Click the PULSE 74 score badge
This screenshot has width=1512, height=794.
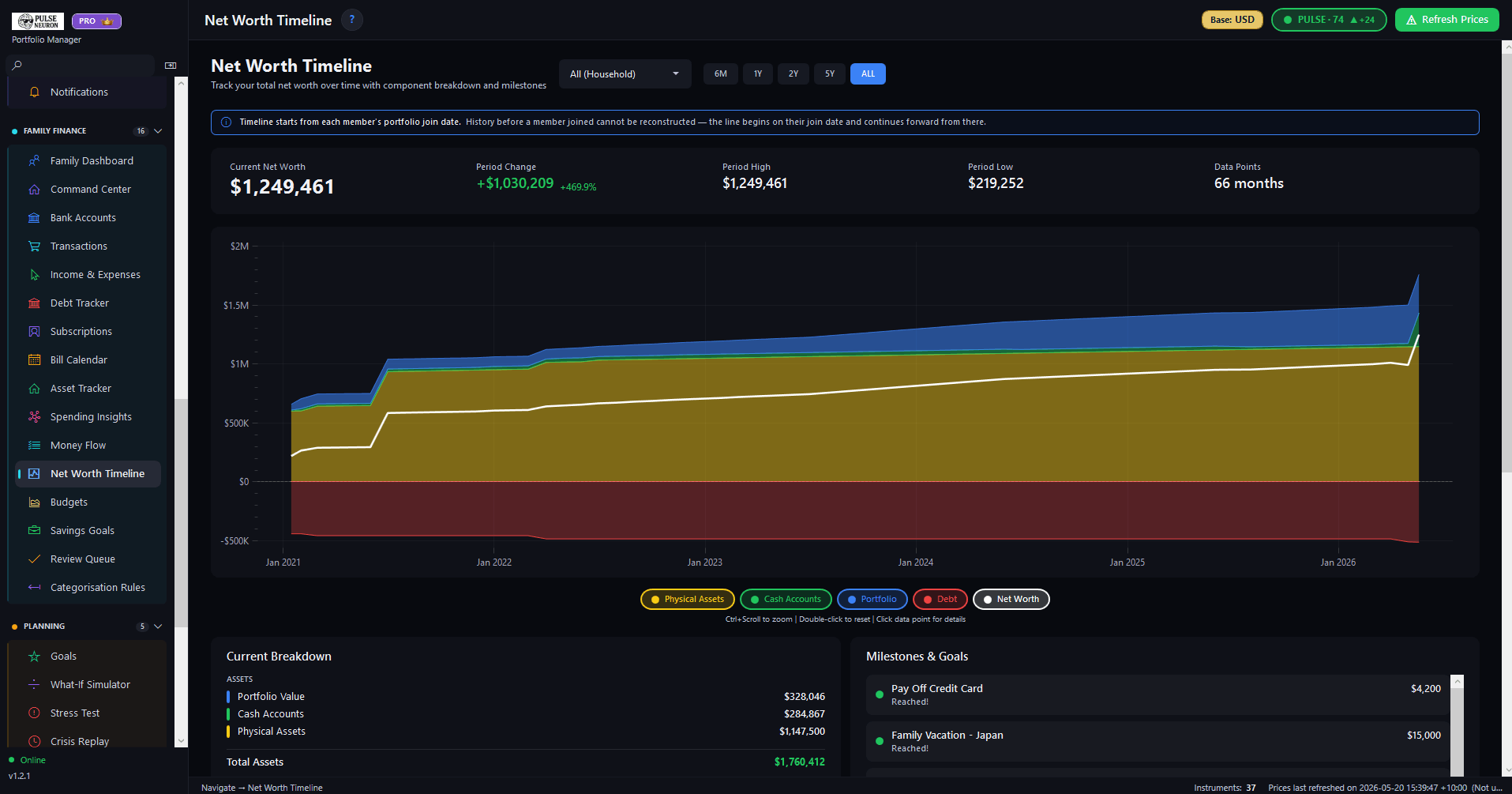tap(1329, 20)
